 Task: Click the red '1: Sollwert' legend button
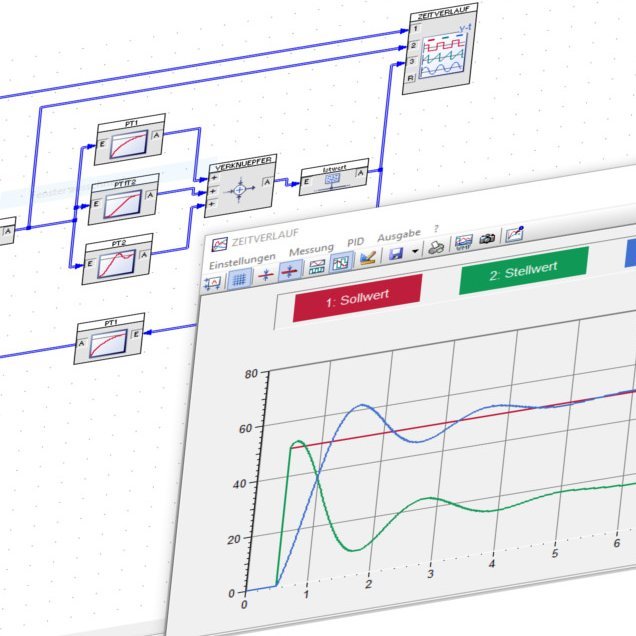click(357, 298)
